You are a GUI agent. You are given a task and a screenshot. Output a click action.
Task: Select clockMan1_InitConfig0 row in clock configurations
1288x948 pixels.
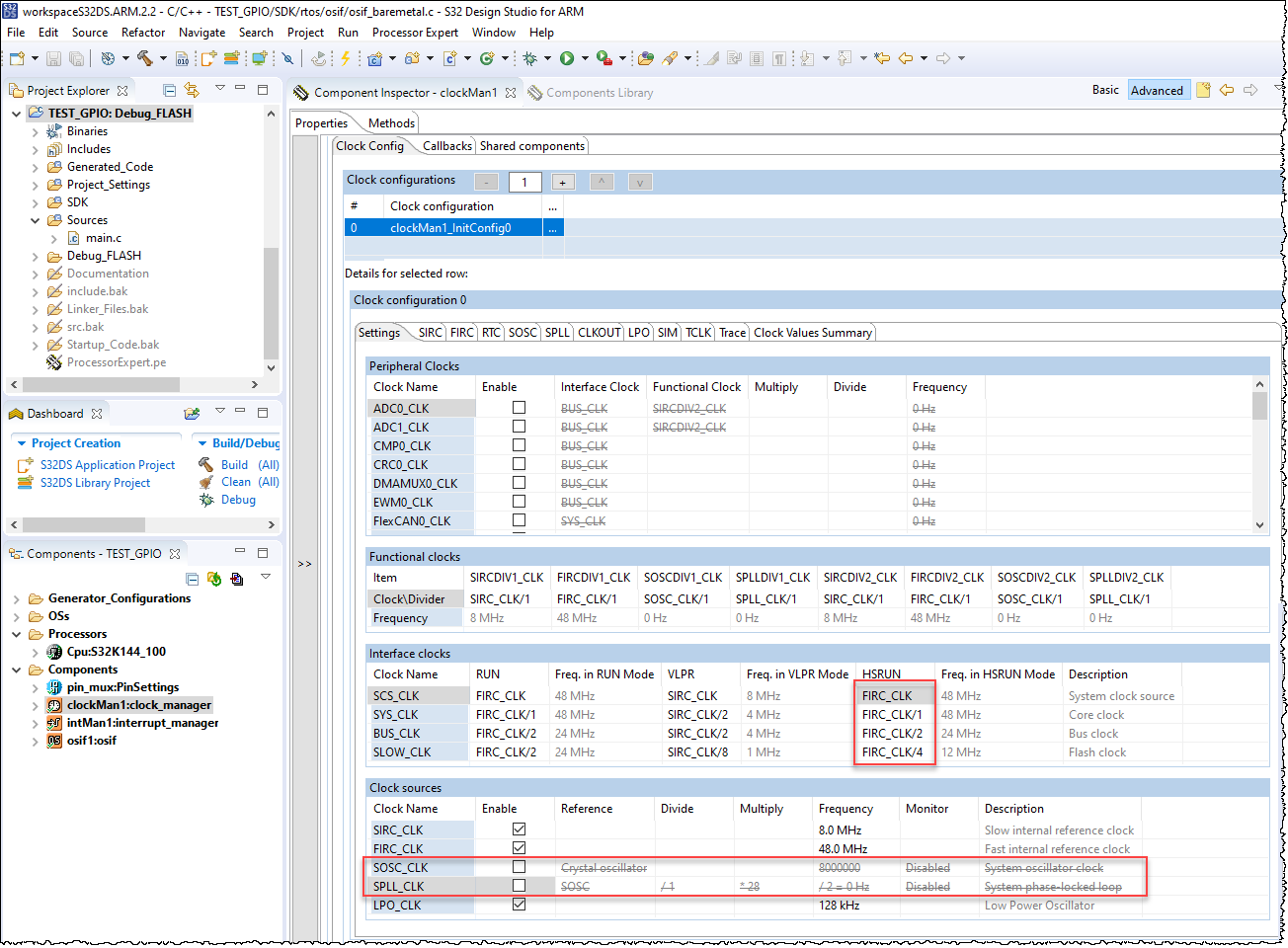pos(450,228)
